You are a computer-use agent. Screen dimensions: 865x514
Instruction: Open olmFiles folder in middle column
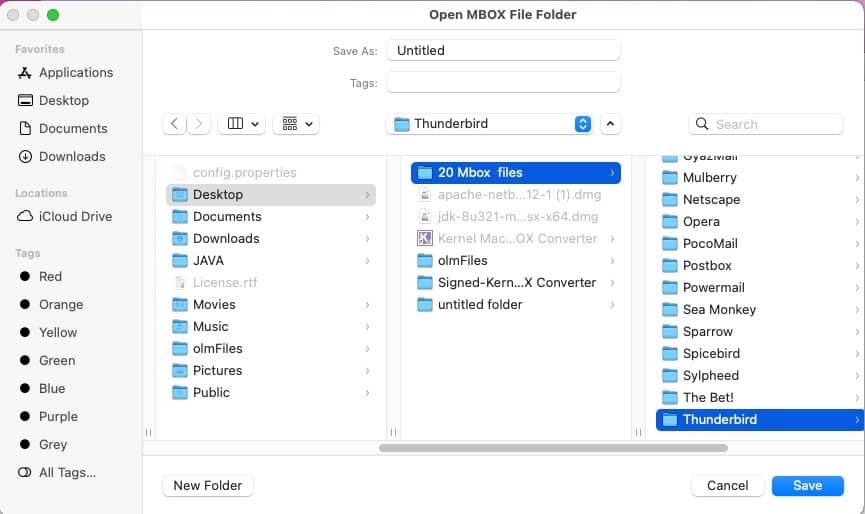pos(516,260)
